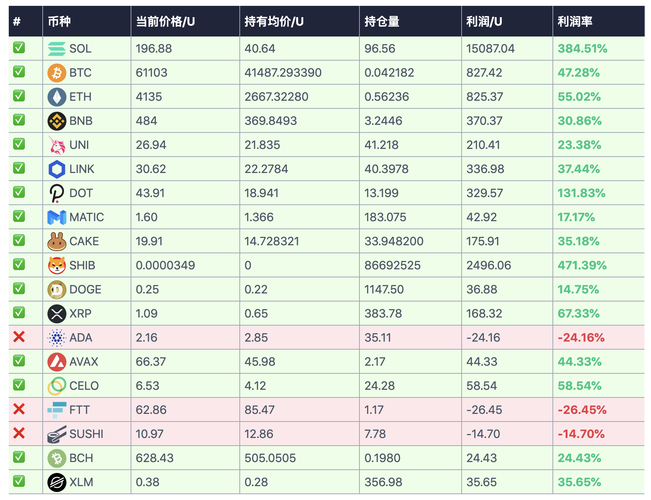
Task: Click the green check in ETH row
Action: click(x=19, y=96)
